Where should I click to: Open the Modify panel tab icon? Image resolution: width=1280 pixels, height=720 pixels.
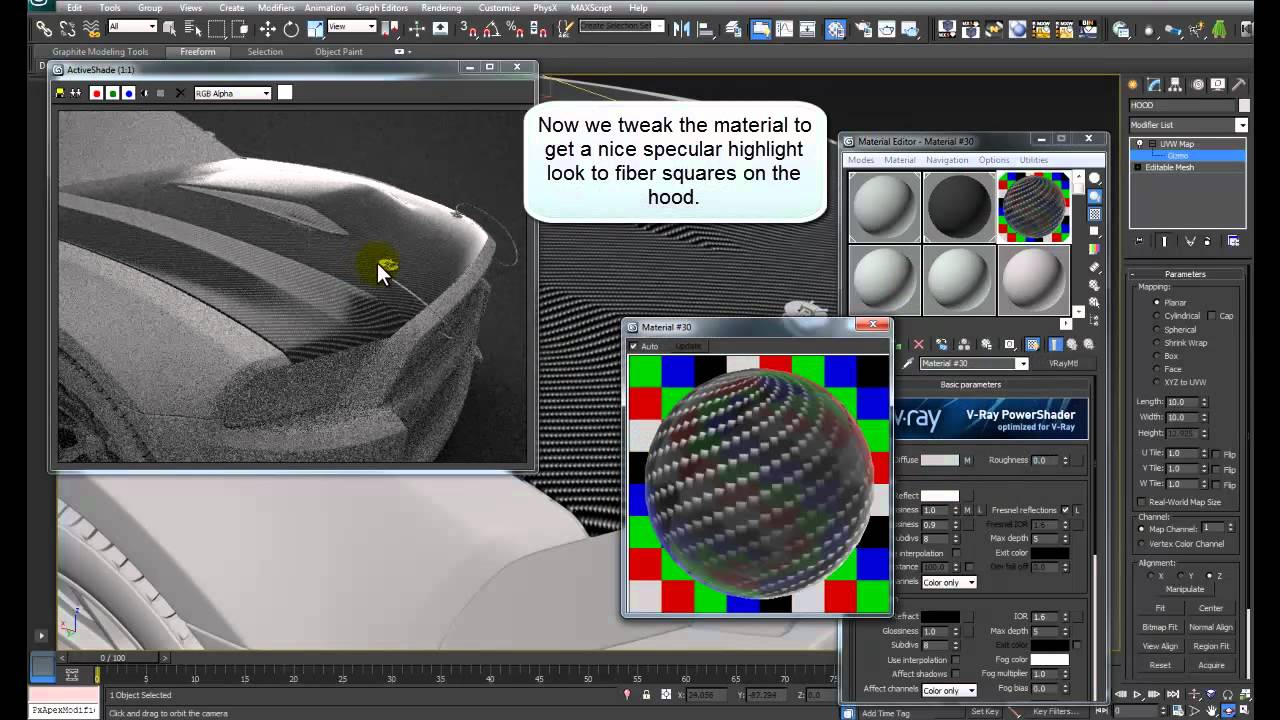coord(1153,85)
